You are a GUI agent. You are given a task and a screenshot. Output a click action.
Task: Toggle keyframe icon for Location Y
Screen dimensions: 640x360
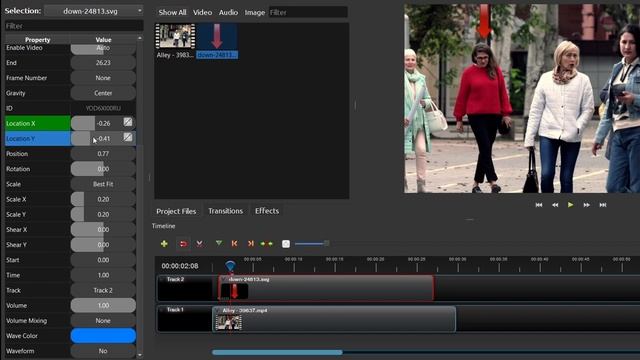(128, 138)
